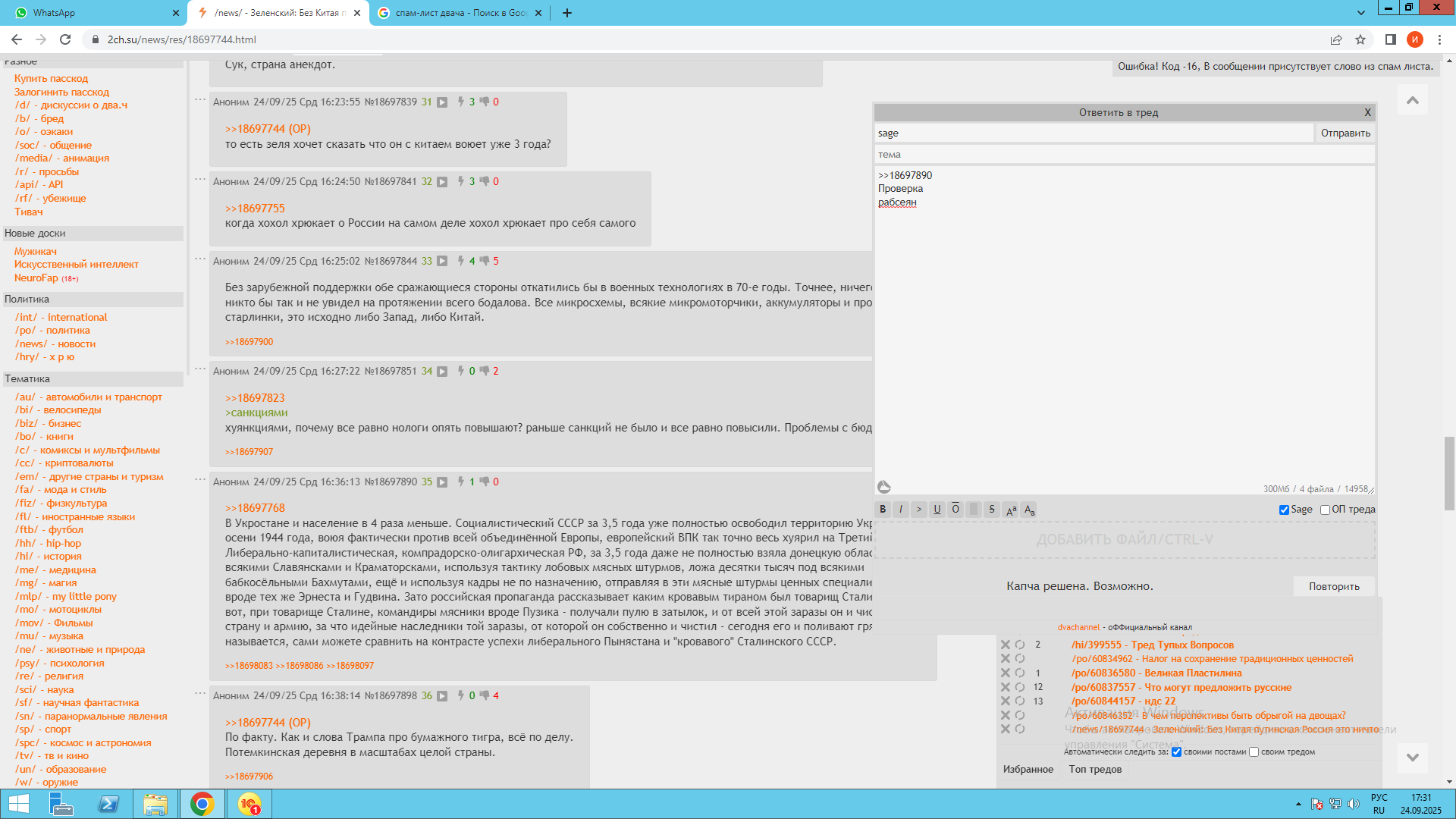Uncheck the Sage checkbox
Image resolution: width=1456 pixels, height=819 pixels.
pos(1284,510)
